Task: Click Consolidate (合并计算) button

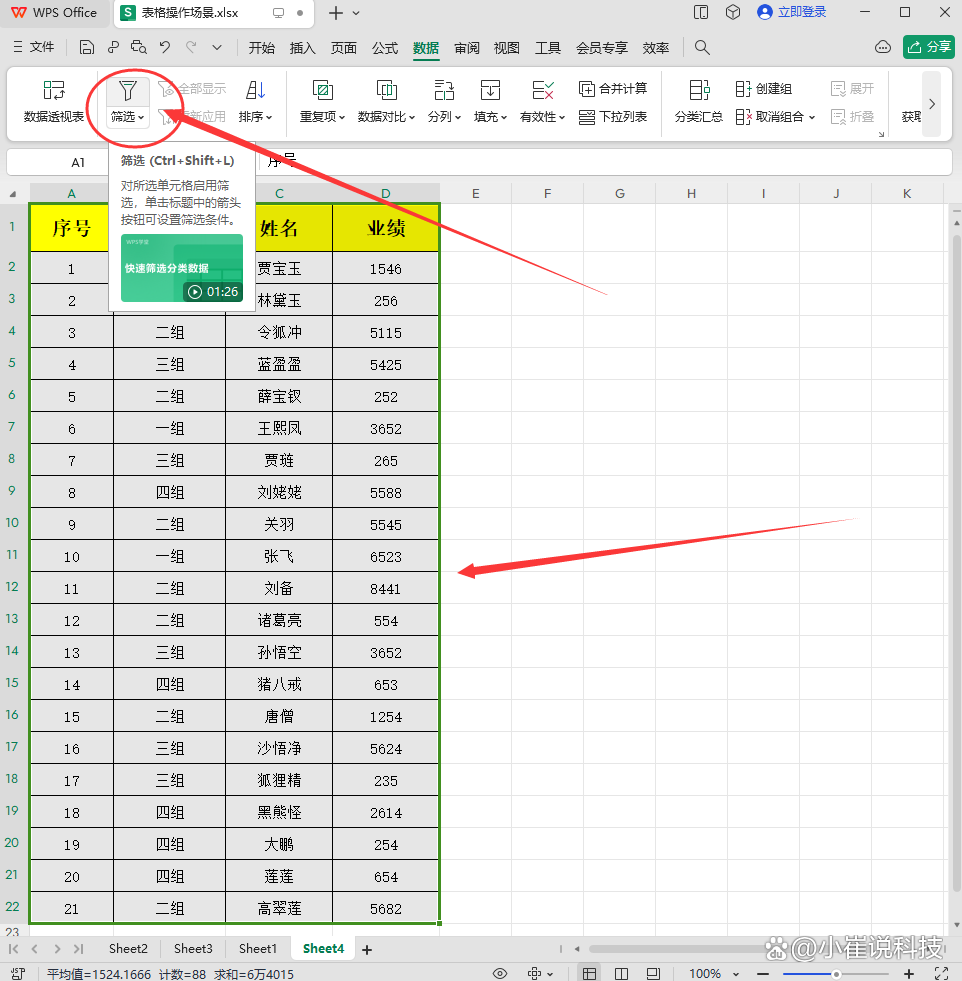Action: [x=613, y=89]
